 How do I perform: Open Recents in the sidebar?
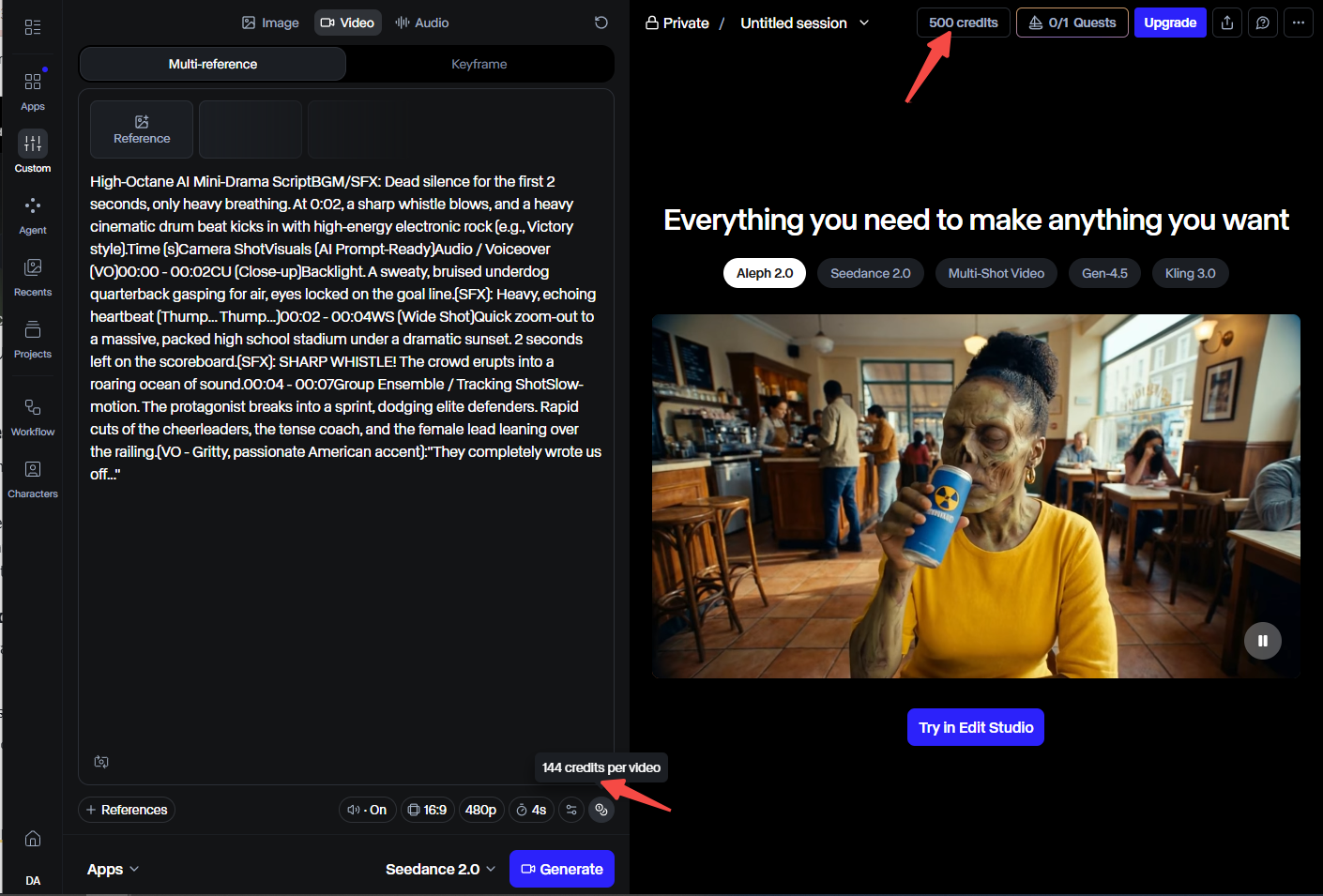pos(33,277)
